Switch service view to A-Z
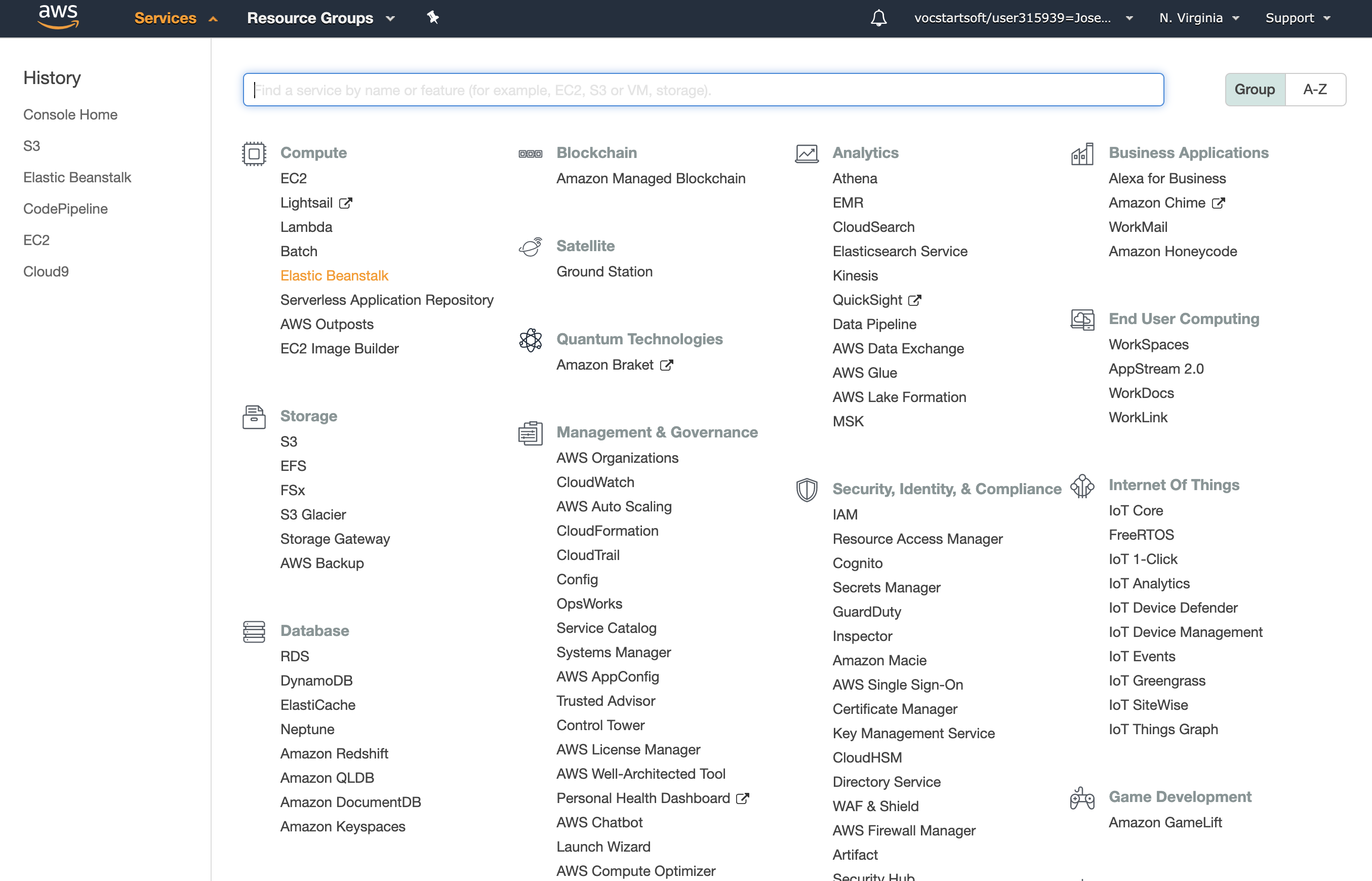 pos(1315,89)
